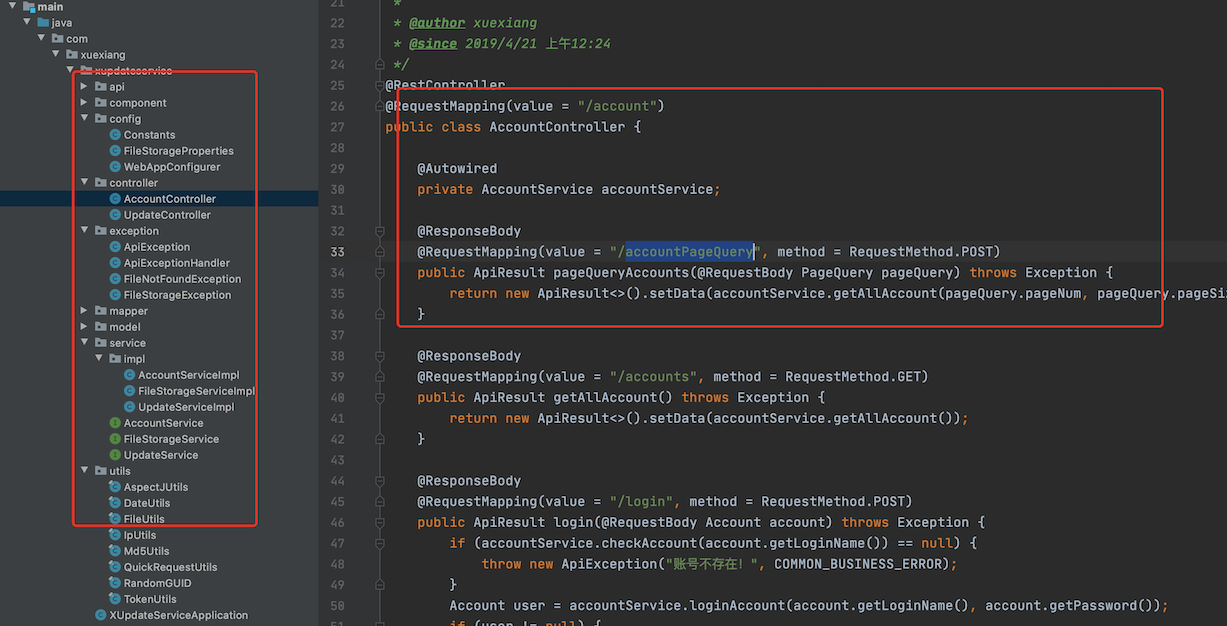Screen dimensions: 1227x626
Task: Click the XUpdateServiceApplication class icon
Action: pos(100,615)
